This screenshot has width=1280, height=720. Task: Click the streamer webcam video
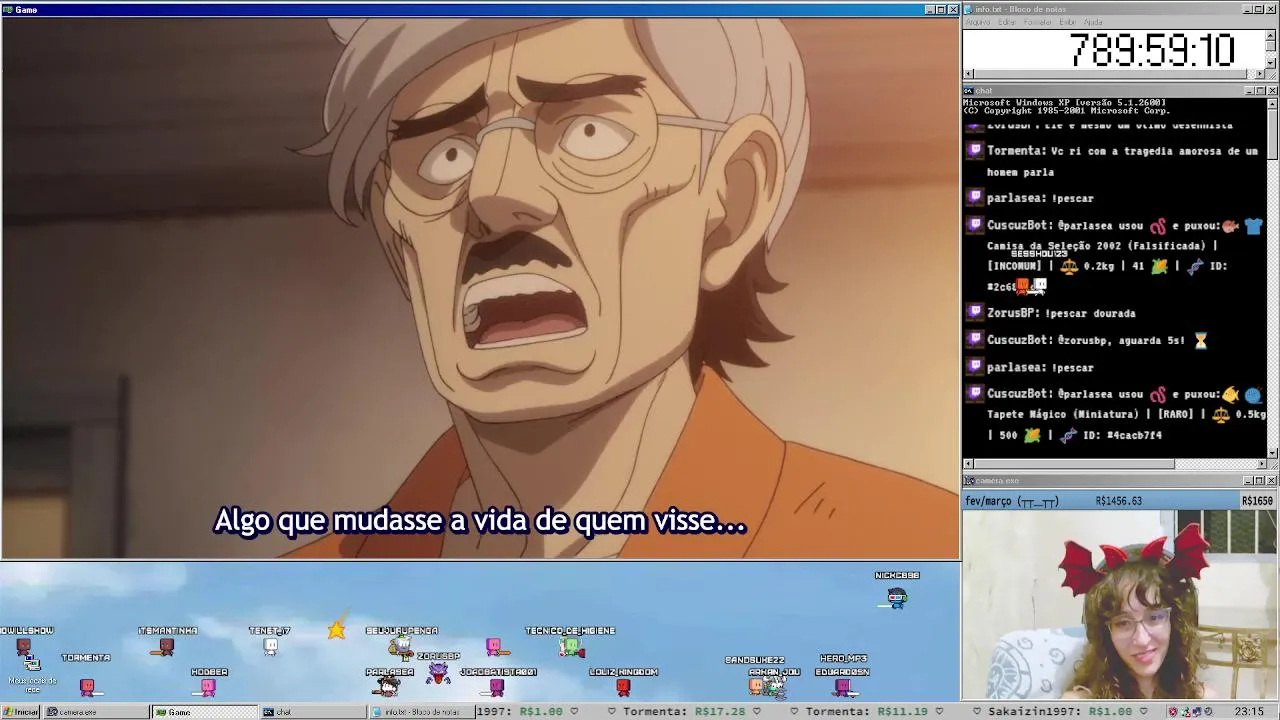pos(1120,605)
